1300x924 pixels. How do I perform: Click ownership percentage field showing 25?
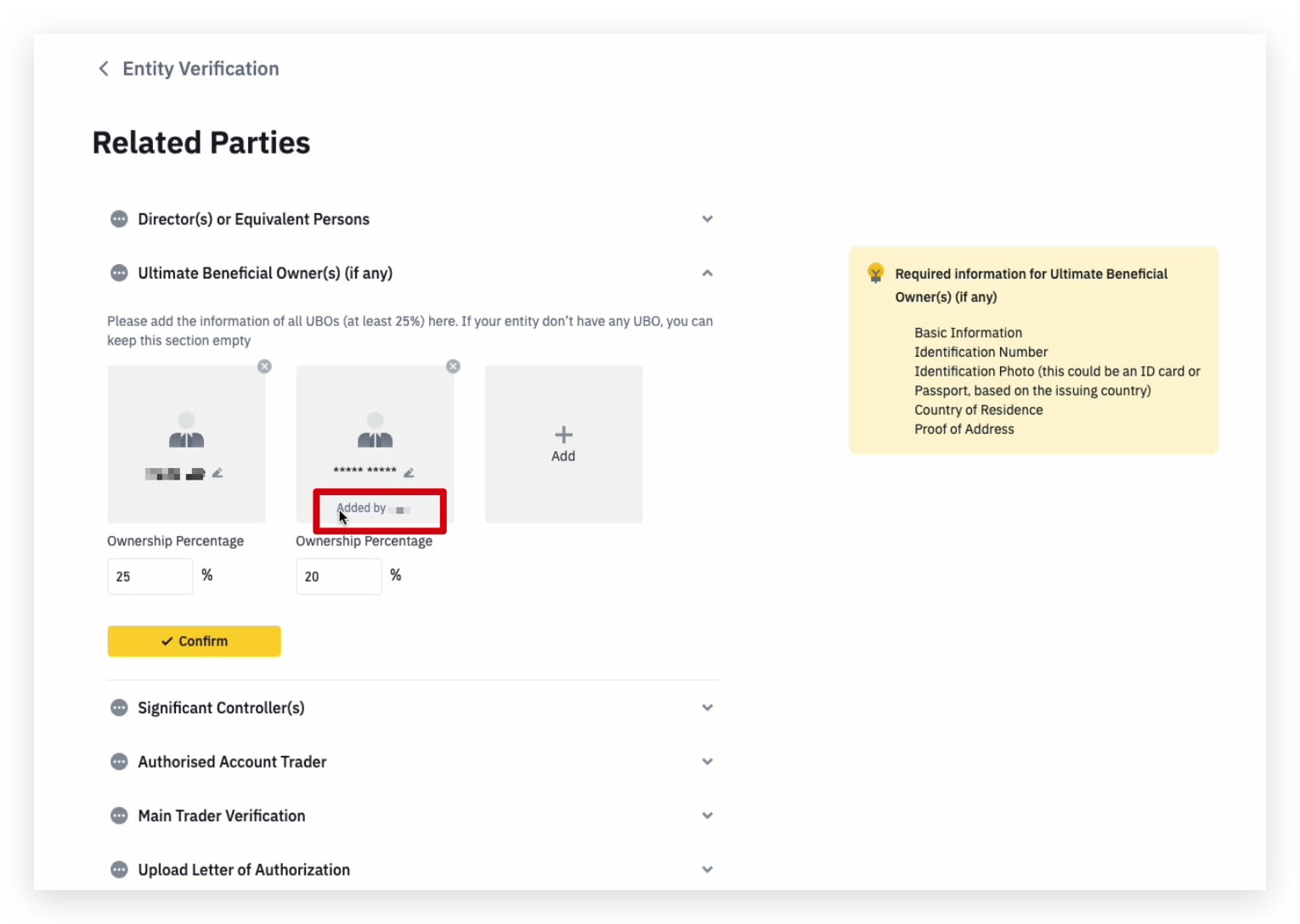(x=150, y=577)
